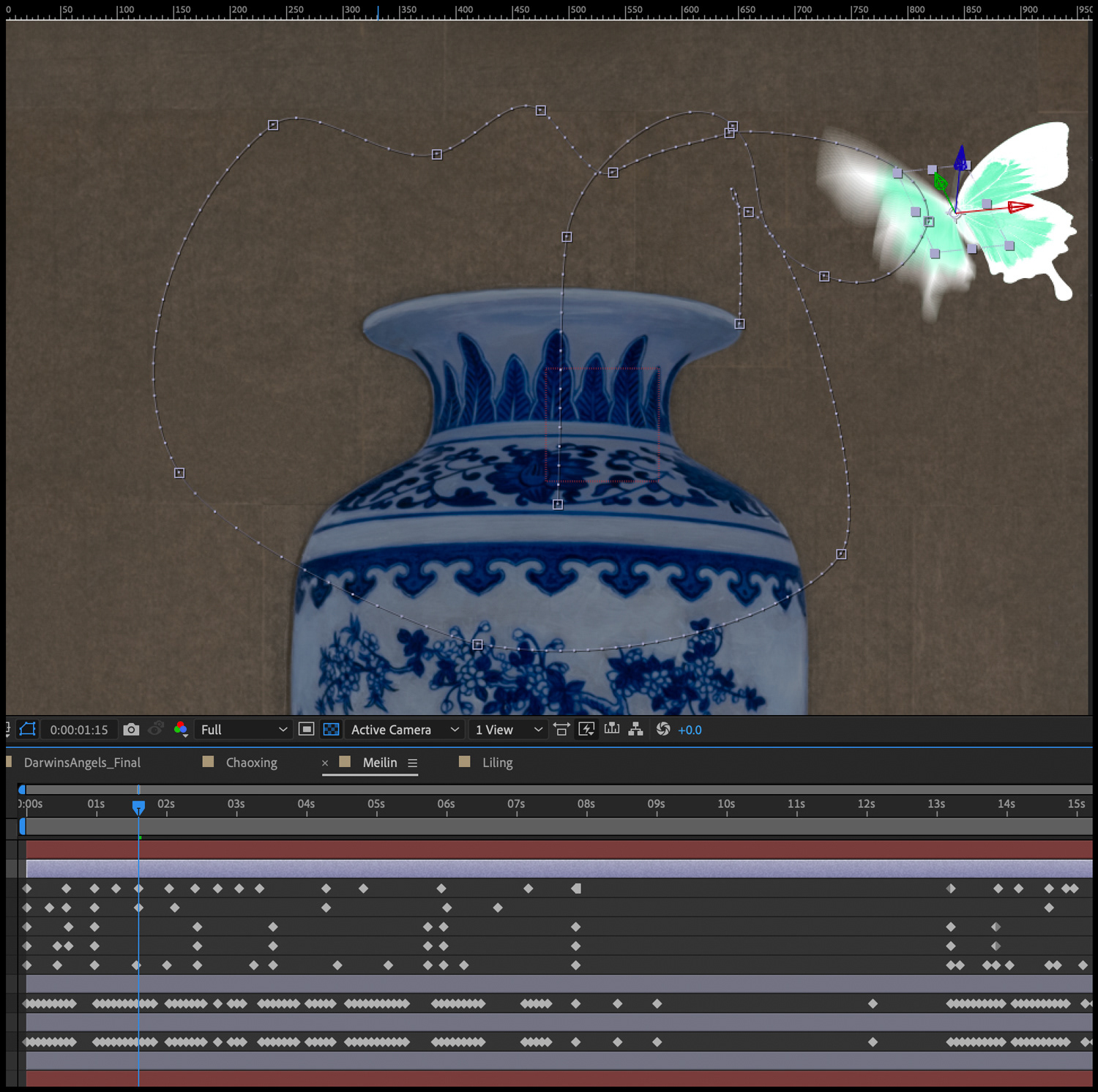Viewport: 1098px width, 1092px height.
Task: Select the hold keyframe near 08s in top row
Action: coord(576,889)
